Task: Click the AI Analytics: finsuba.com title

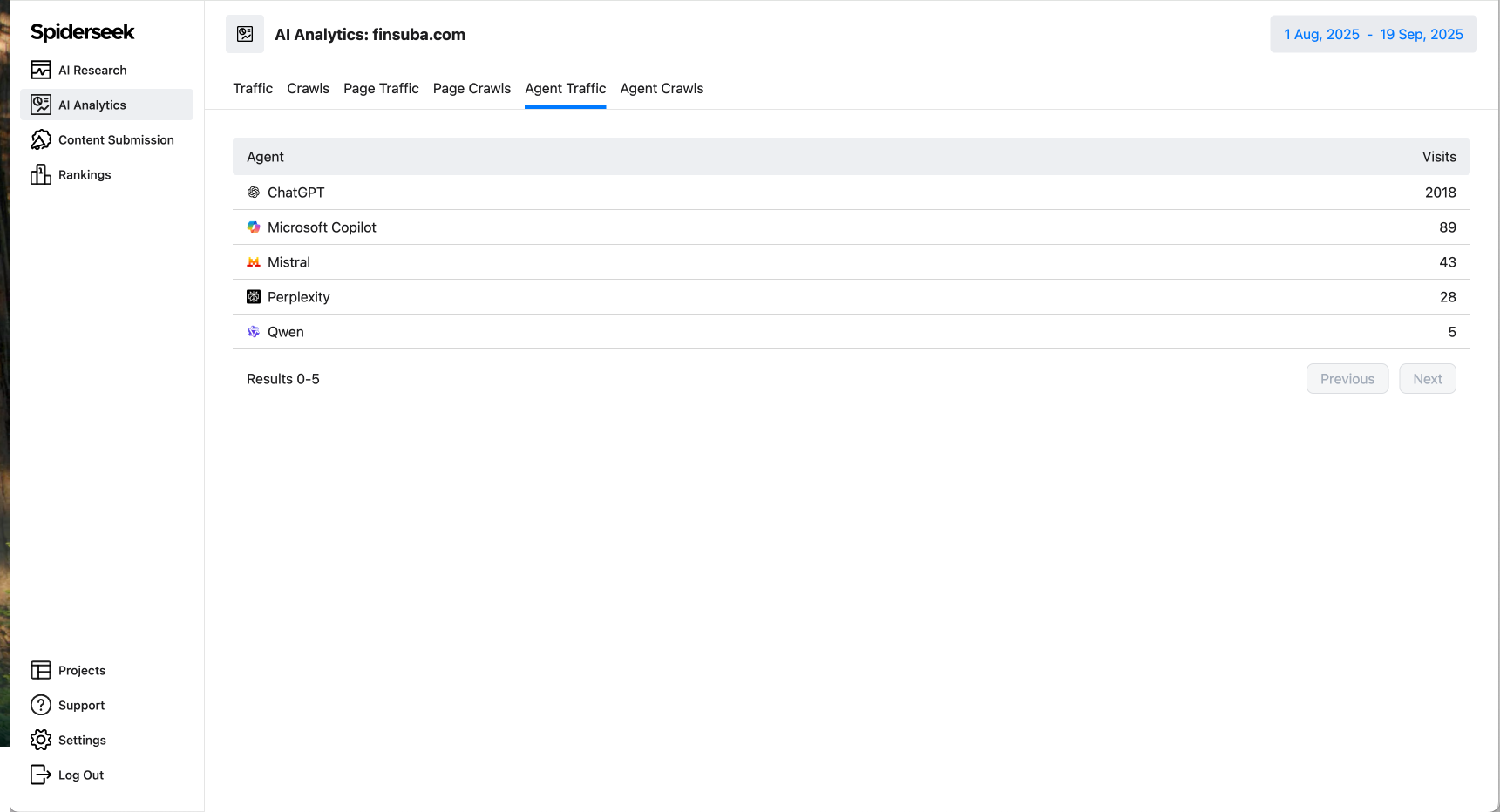Action: coord(370,35)
